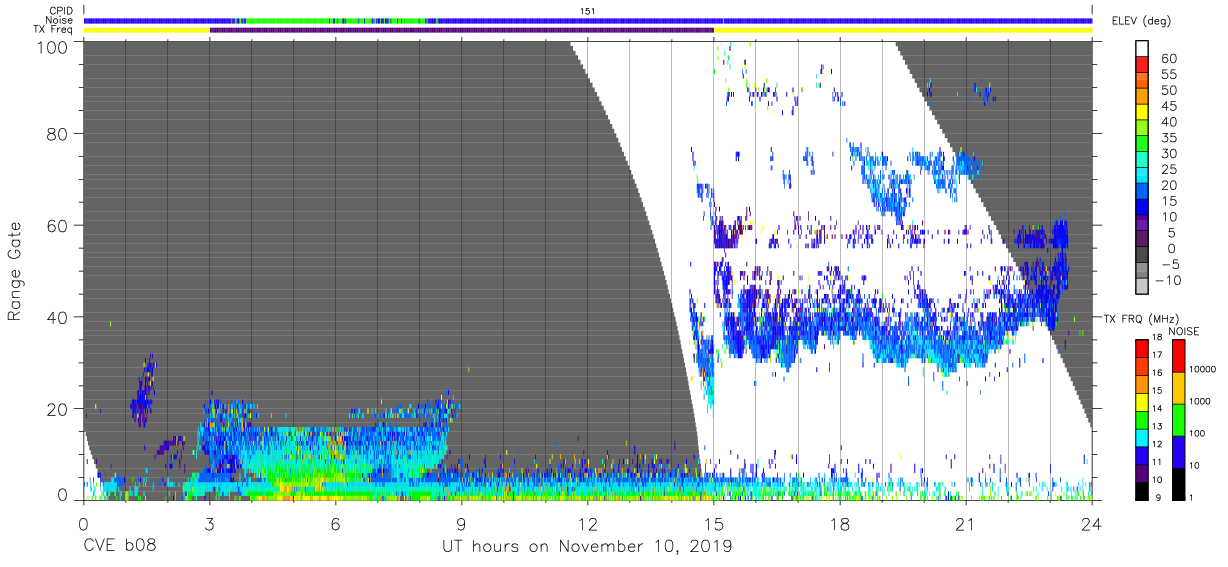The width and height of the screenshot is (1228, 567).
Task: Click the "9" tick on the UT hours axis
Action: (x=461, y=523)
